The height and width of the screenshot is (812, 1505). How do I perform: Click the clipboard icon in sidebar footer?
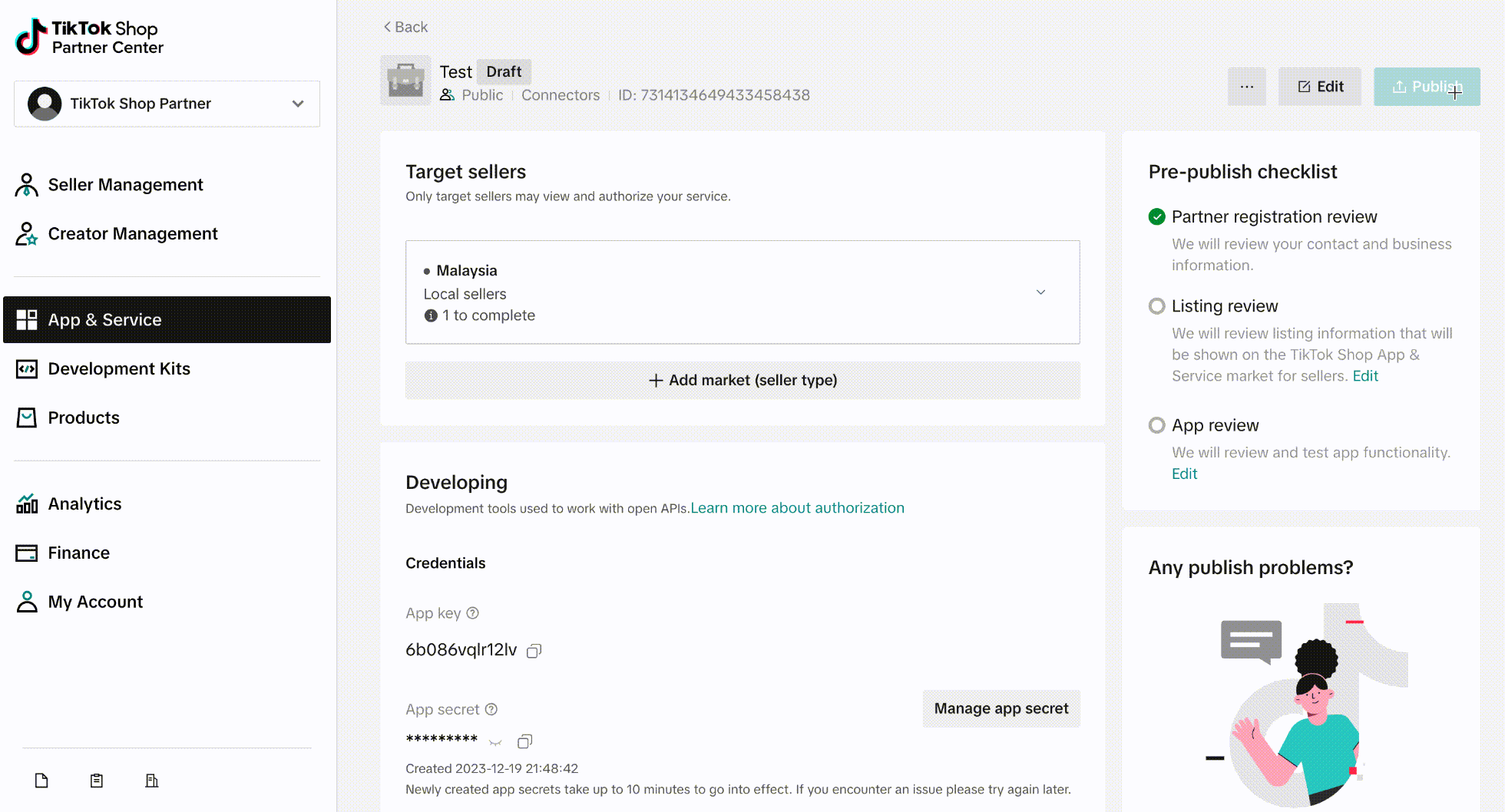pyautogui.click(x=97, y=781)
